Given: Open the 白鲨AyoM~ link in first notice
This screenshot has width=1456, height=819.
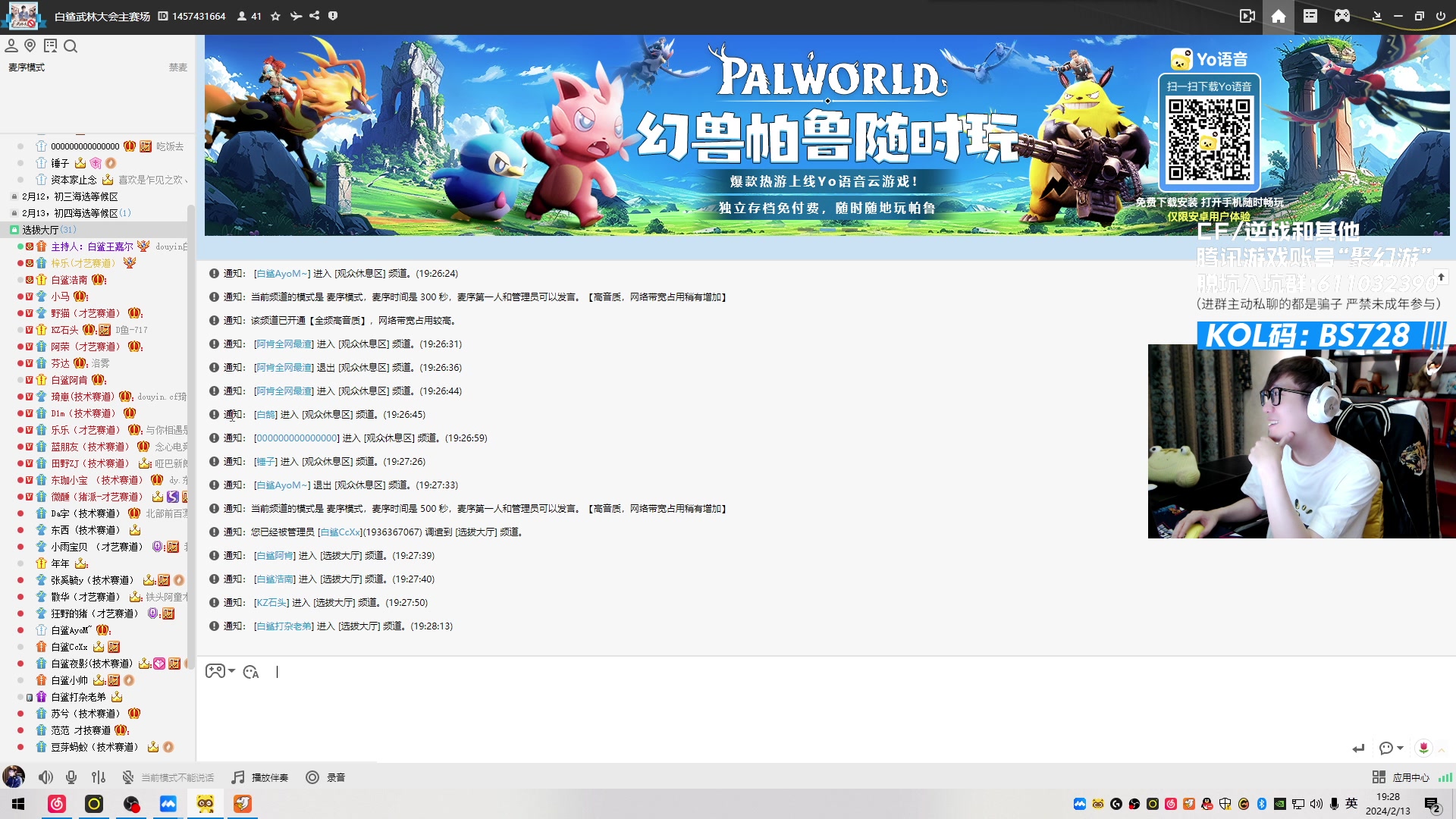Looking at the screenshot, I should point(281,274).
